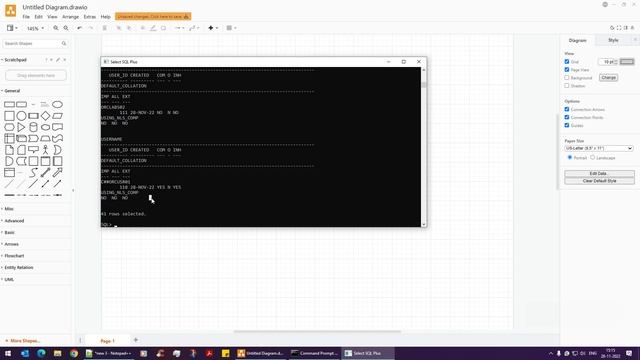Open the view panels dropdown in toolbar
This screenshot has width=640, height=360.
[x=12, y=28]
